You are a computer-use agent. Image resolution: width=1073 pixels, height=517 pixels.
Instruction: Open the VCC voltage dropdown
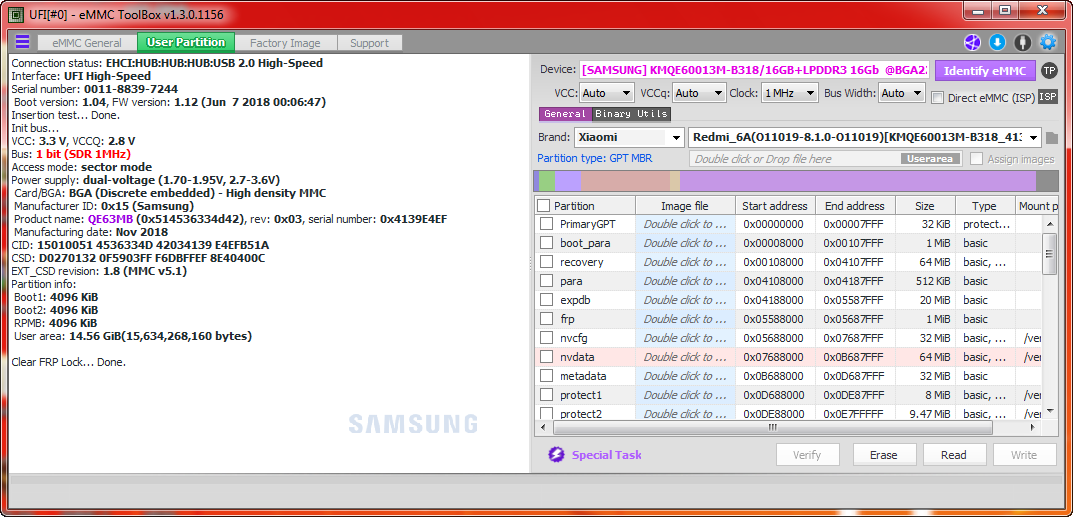607,93
